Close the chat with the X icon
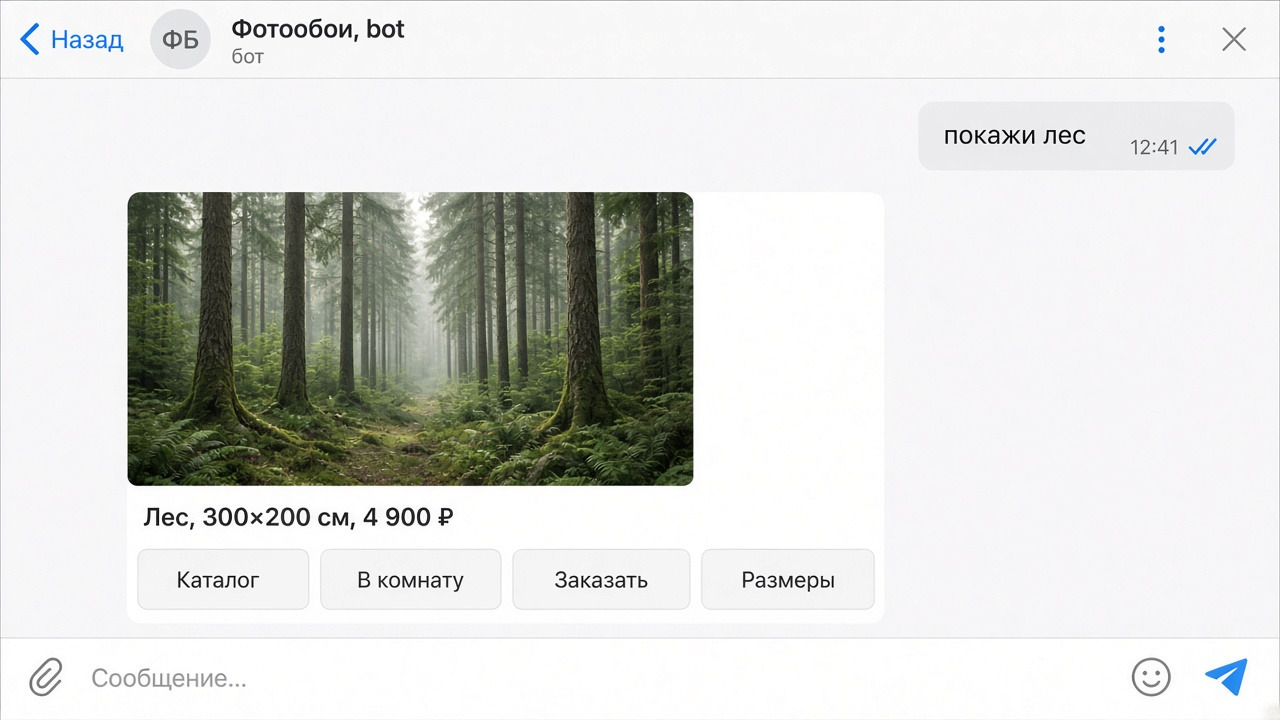Viewport: 1280px width, 720px height. point(1234,39)
